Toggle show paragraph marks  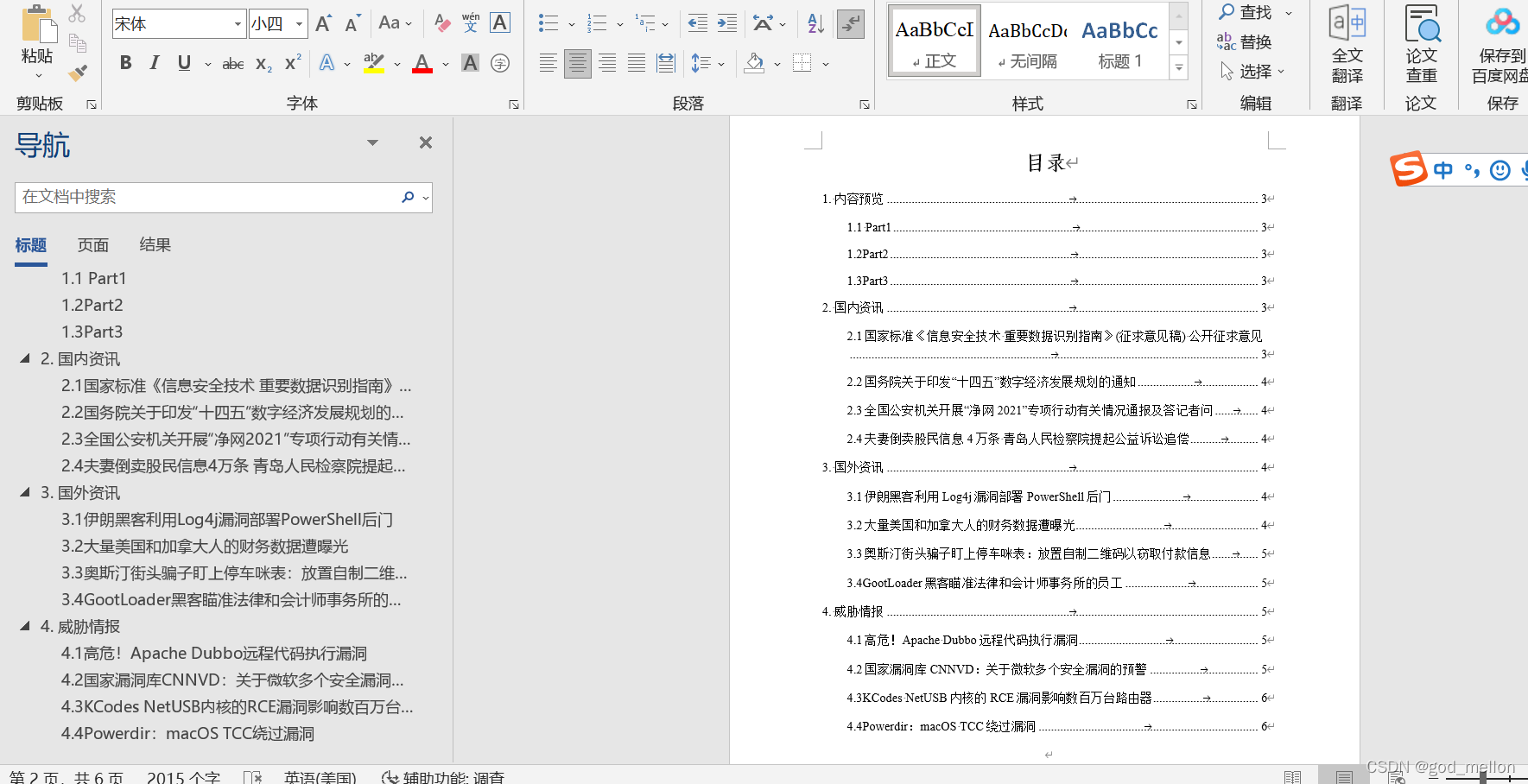tap(851, 23)
